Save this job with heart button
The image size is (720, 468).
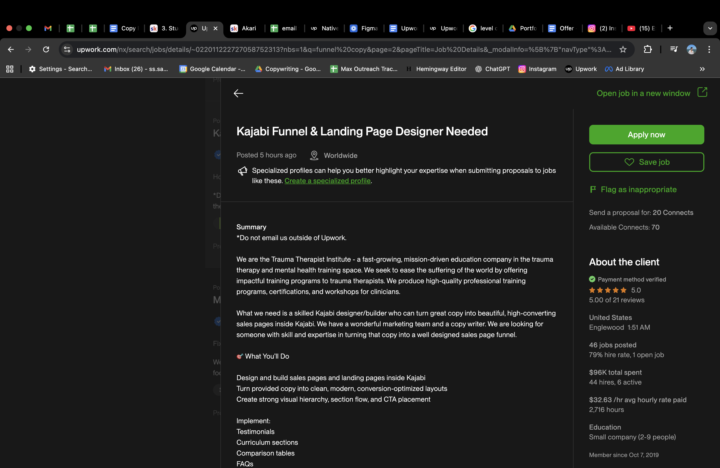646,162
